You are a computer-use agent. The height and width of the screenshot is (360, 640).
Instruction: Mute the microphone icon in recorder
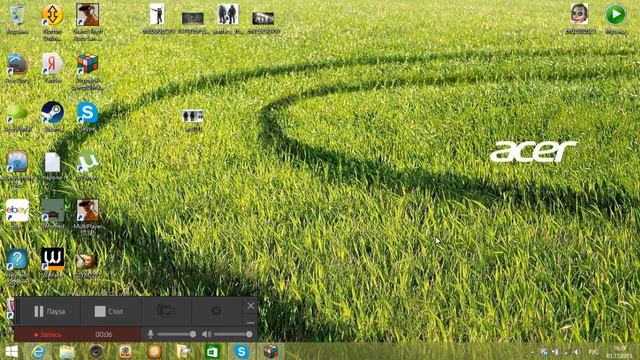point(150,334)
